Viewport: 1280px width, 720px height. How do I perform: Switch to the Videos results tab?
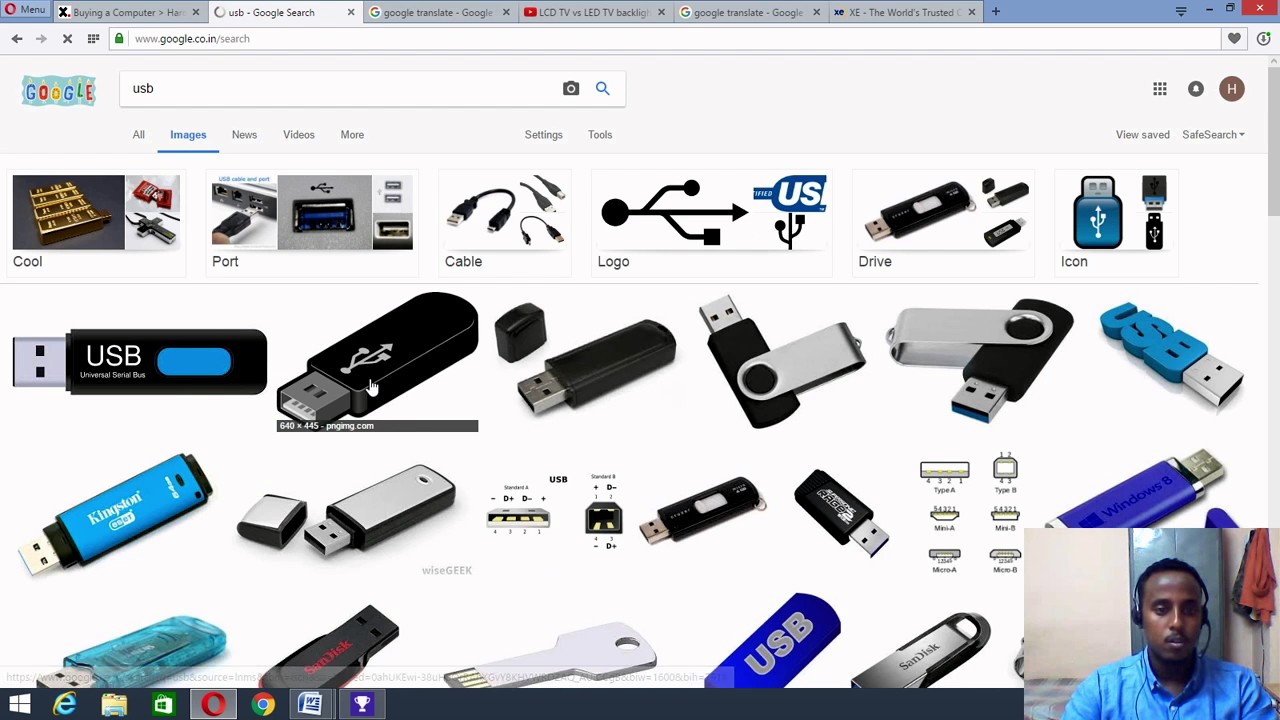coord(298,134)
